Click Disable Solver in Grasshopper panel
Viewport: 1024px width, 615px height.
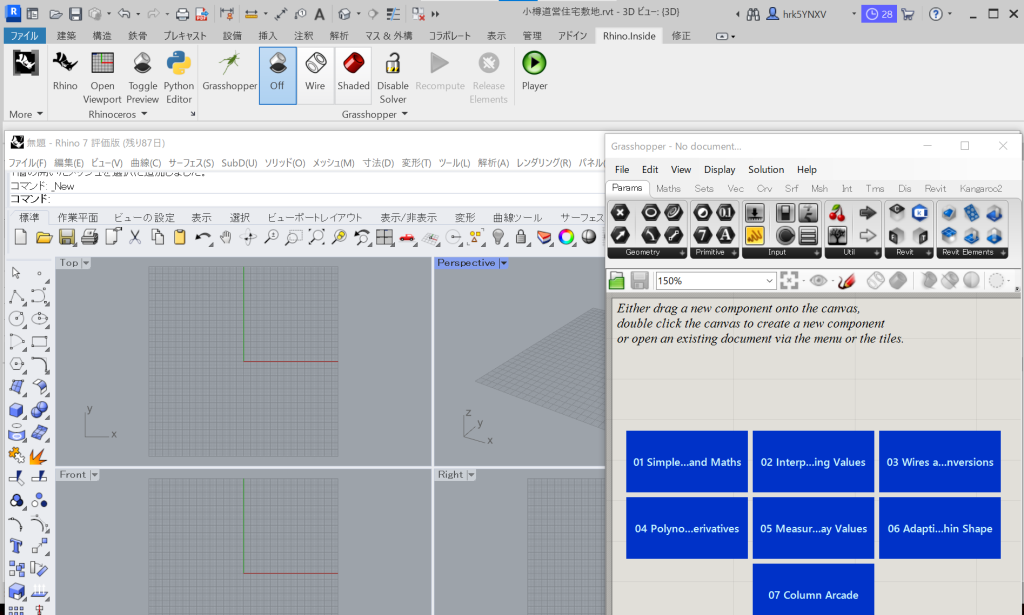coord(392,77)
